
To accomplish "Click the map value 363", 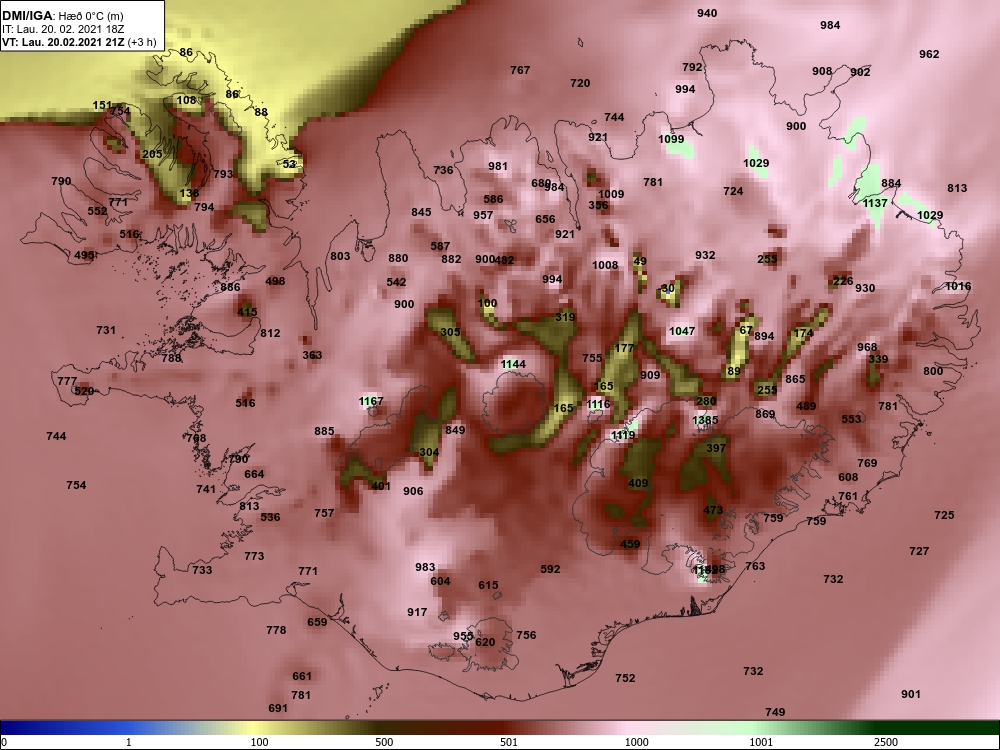I will tap(312, 355).
